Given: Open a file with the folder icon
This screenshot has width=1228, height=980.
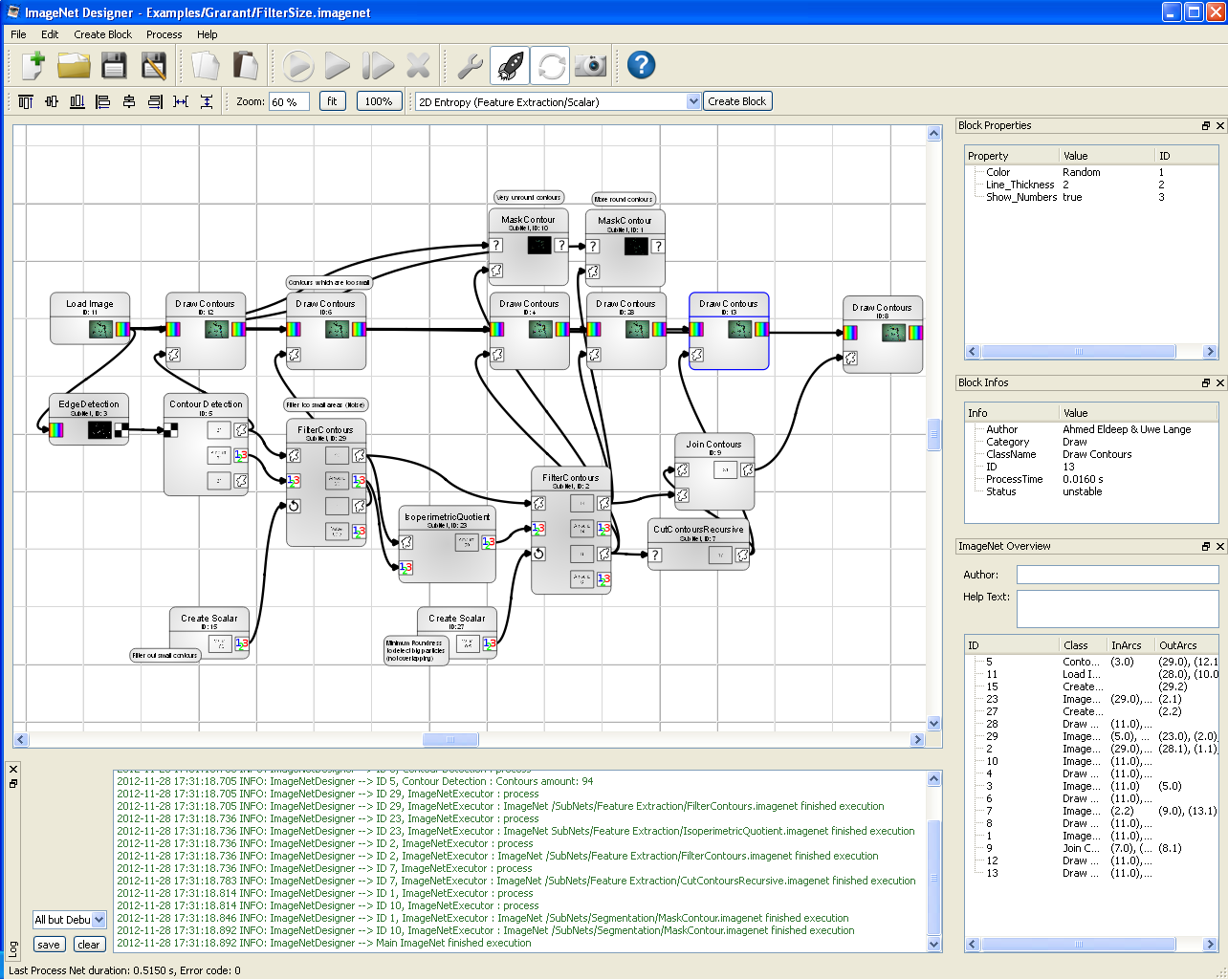Looking at the screenshot, I should pos(74,65).
